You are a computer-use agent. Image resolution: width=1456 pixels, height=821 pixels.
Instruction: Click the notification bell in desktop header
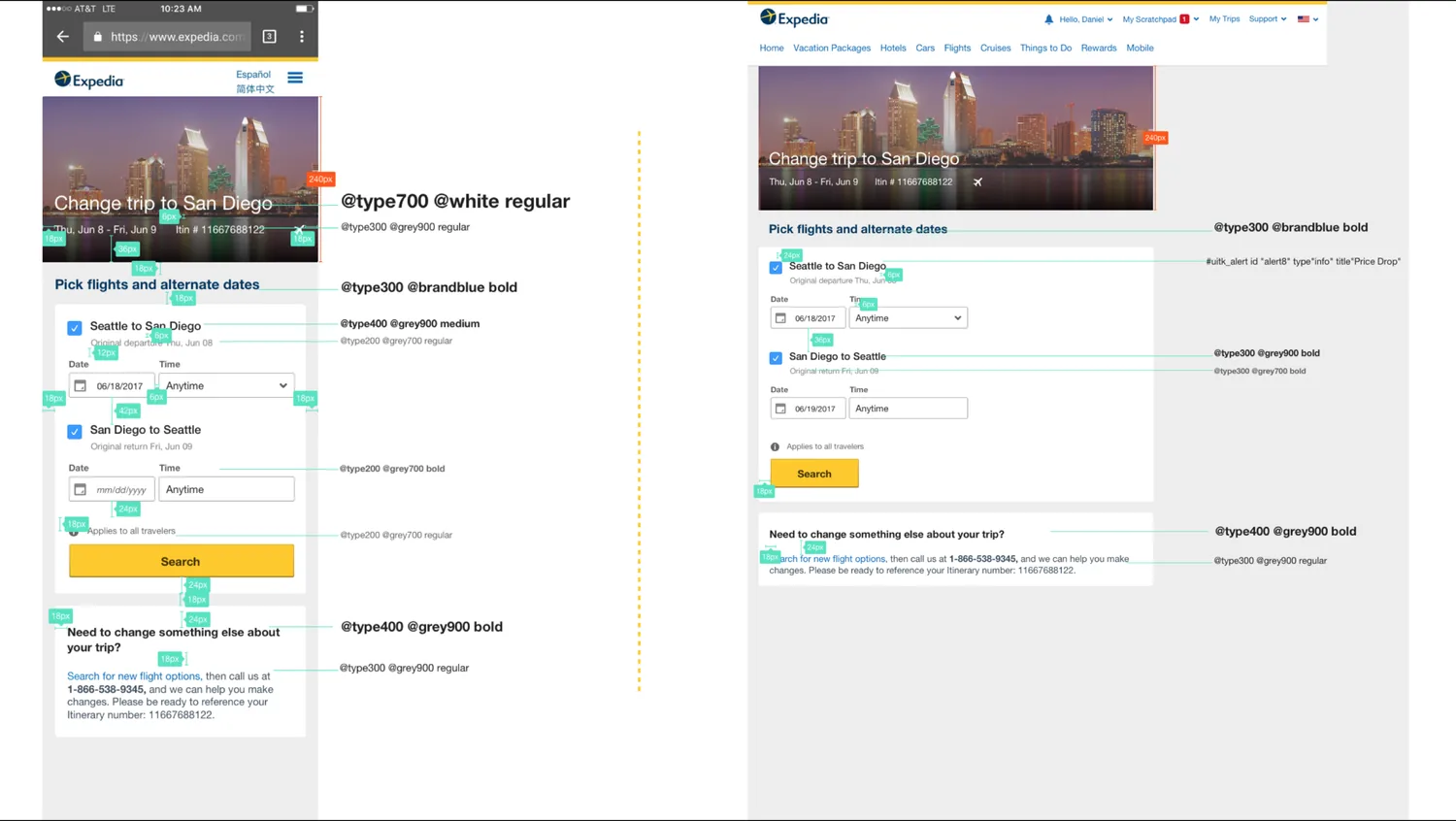point(1048,19)
